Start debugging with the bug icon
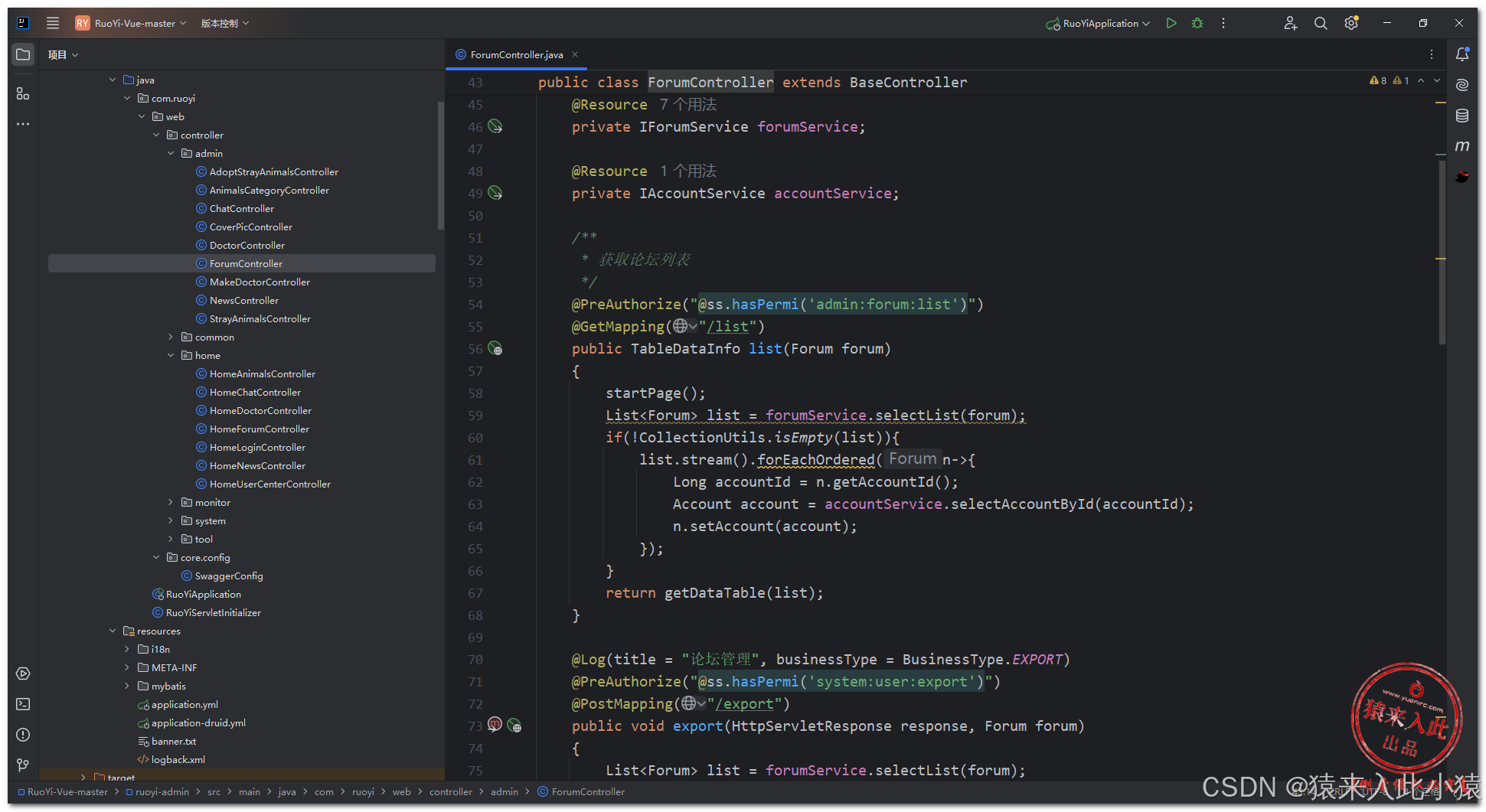 (x=1197, y=23)
